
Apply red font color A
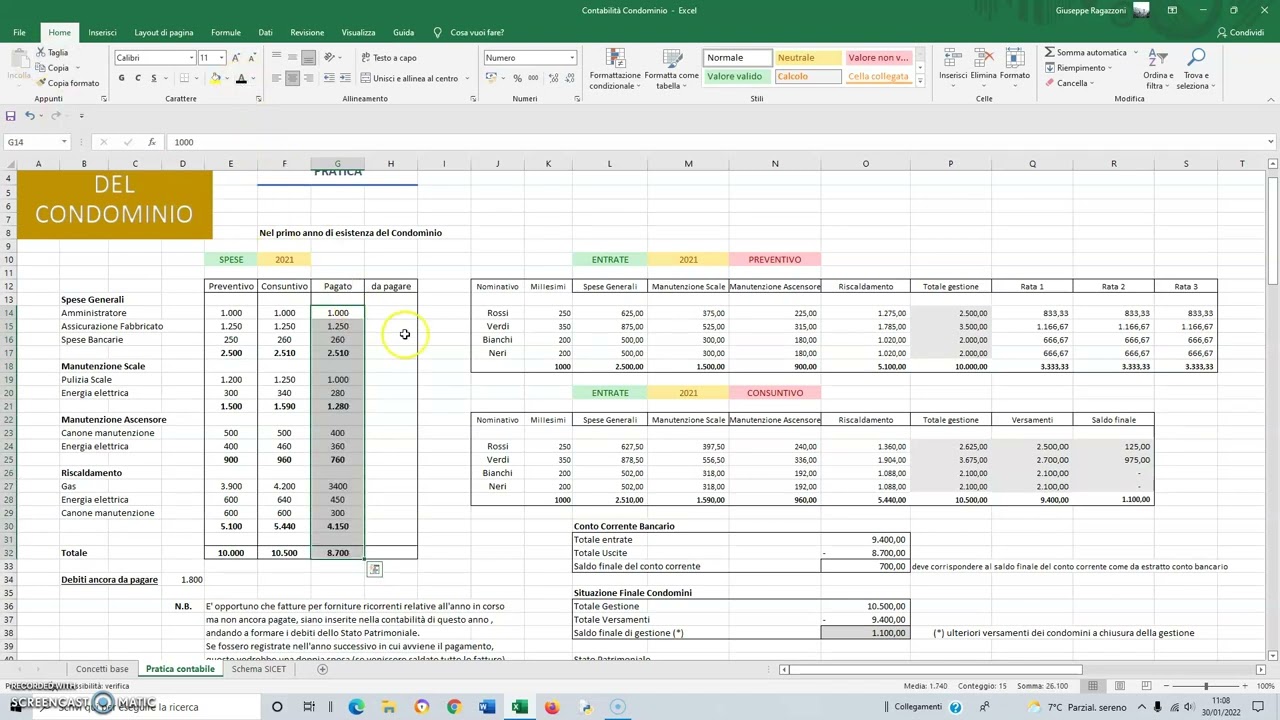241,78
